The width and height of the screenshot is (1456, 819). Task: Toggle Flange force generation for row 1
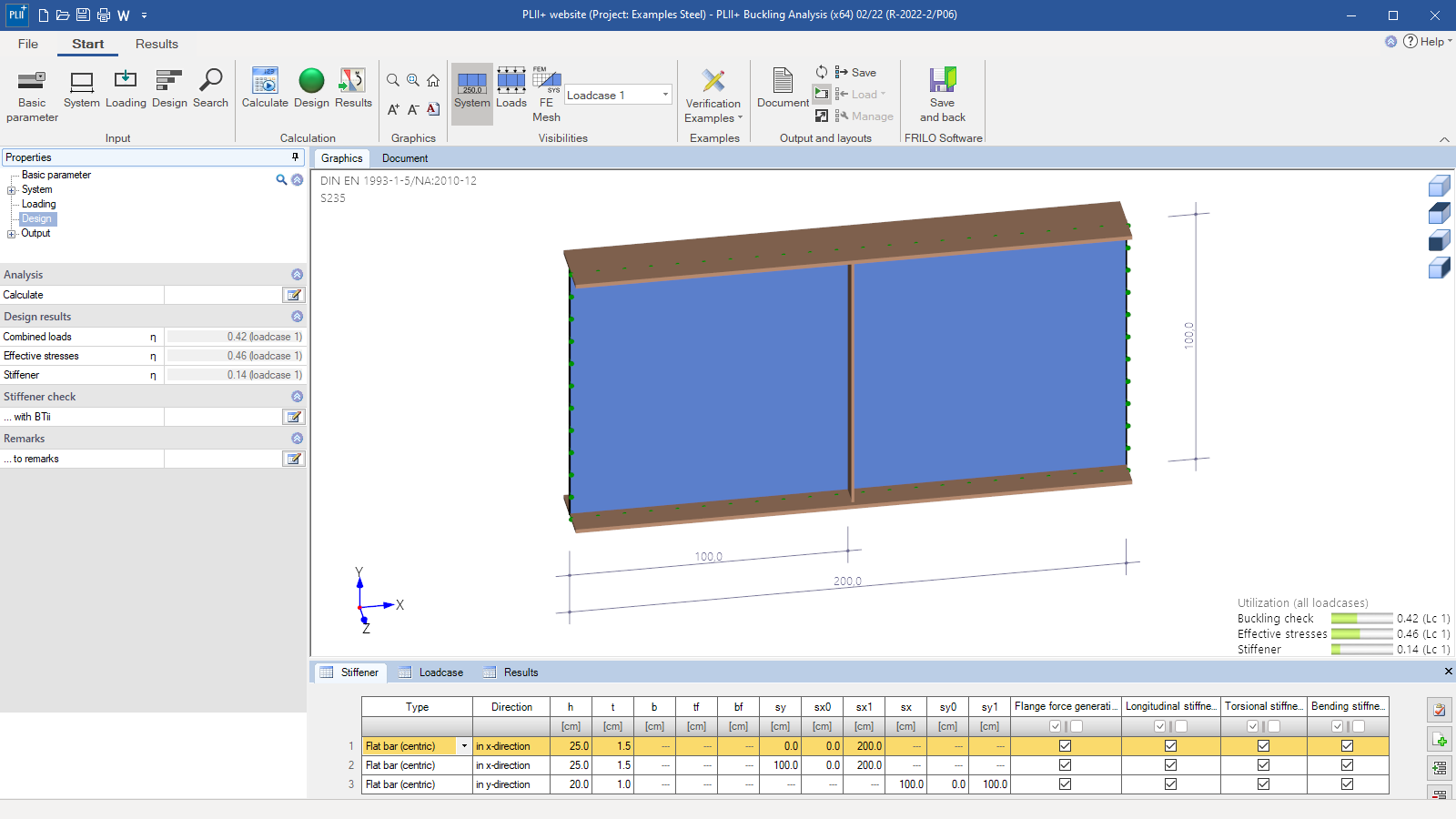coord(1066,746)
